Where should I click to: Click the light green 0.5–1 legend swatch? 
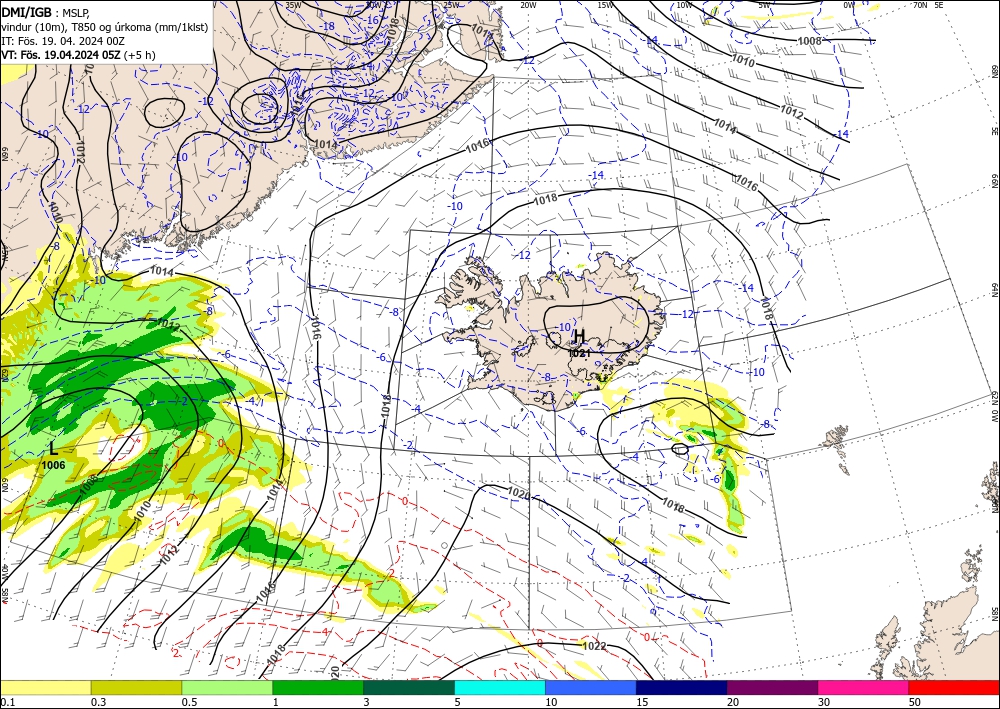pos(227,687)
